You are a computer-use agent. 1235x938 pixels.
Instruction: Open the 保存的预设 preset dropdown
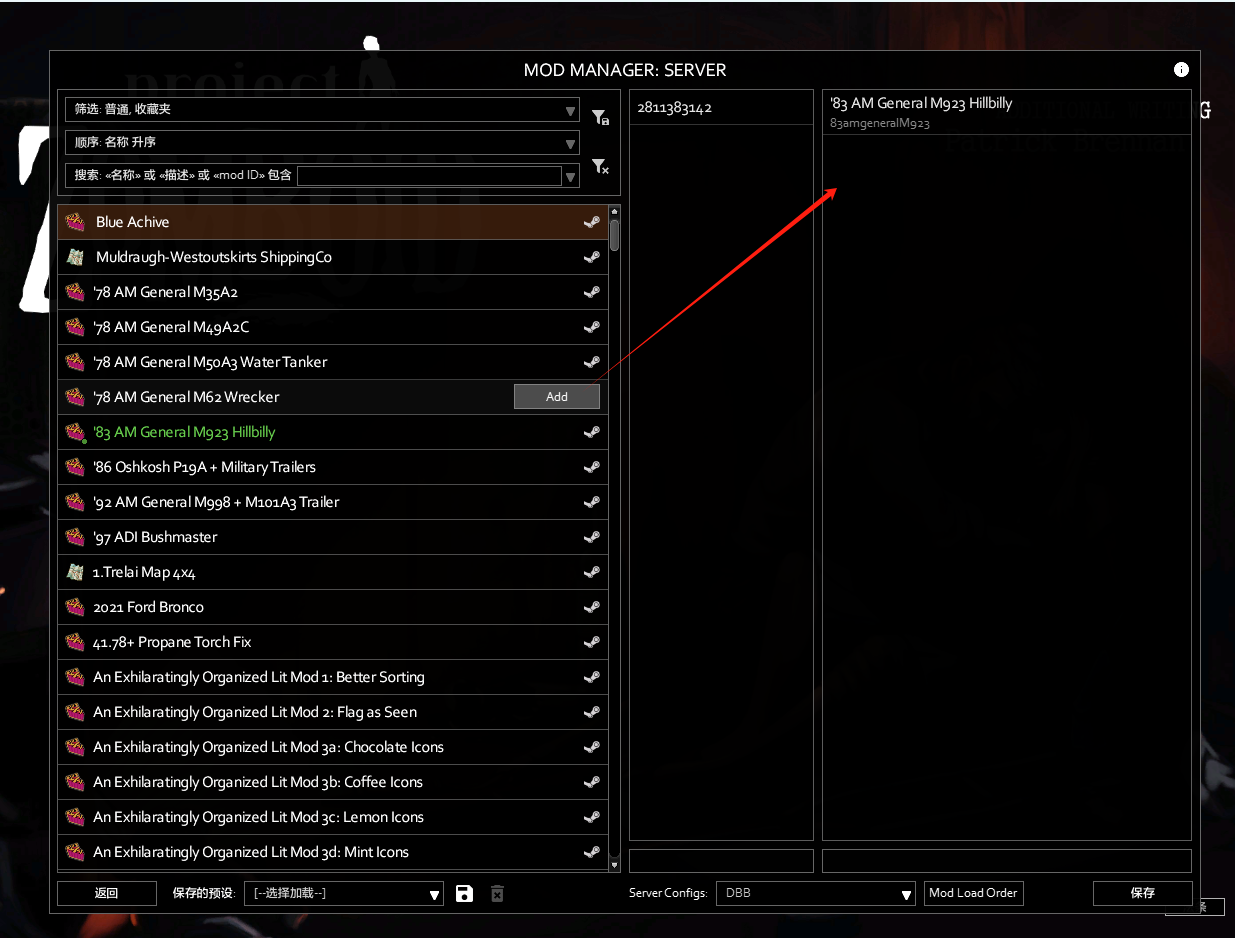pos(344,893)
